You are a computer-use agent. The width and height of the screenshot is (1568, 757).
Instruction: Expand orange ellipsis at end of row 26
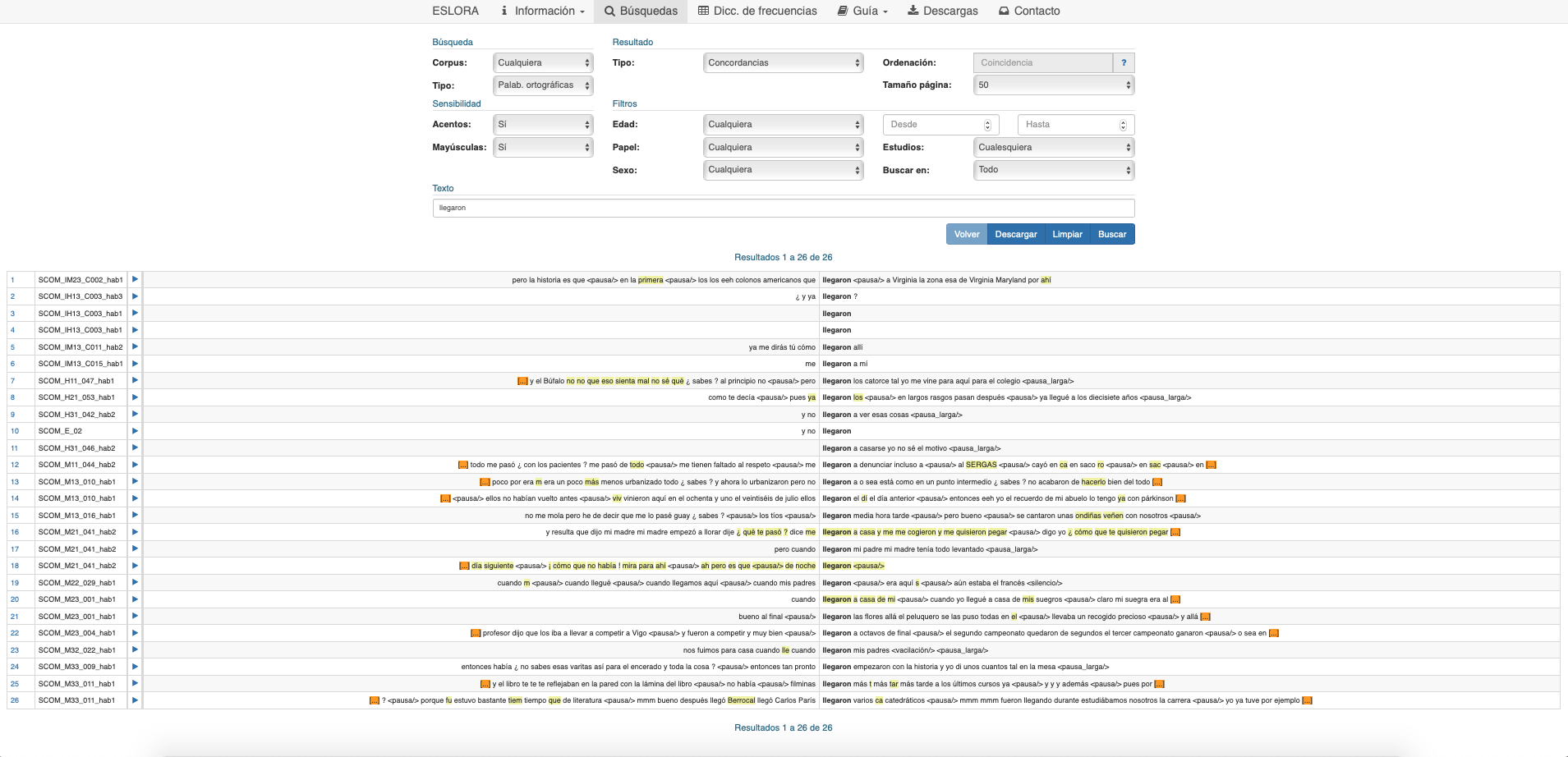coord(1307,701)
